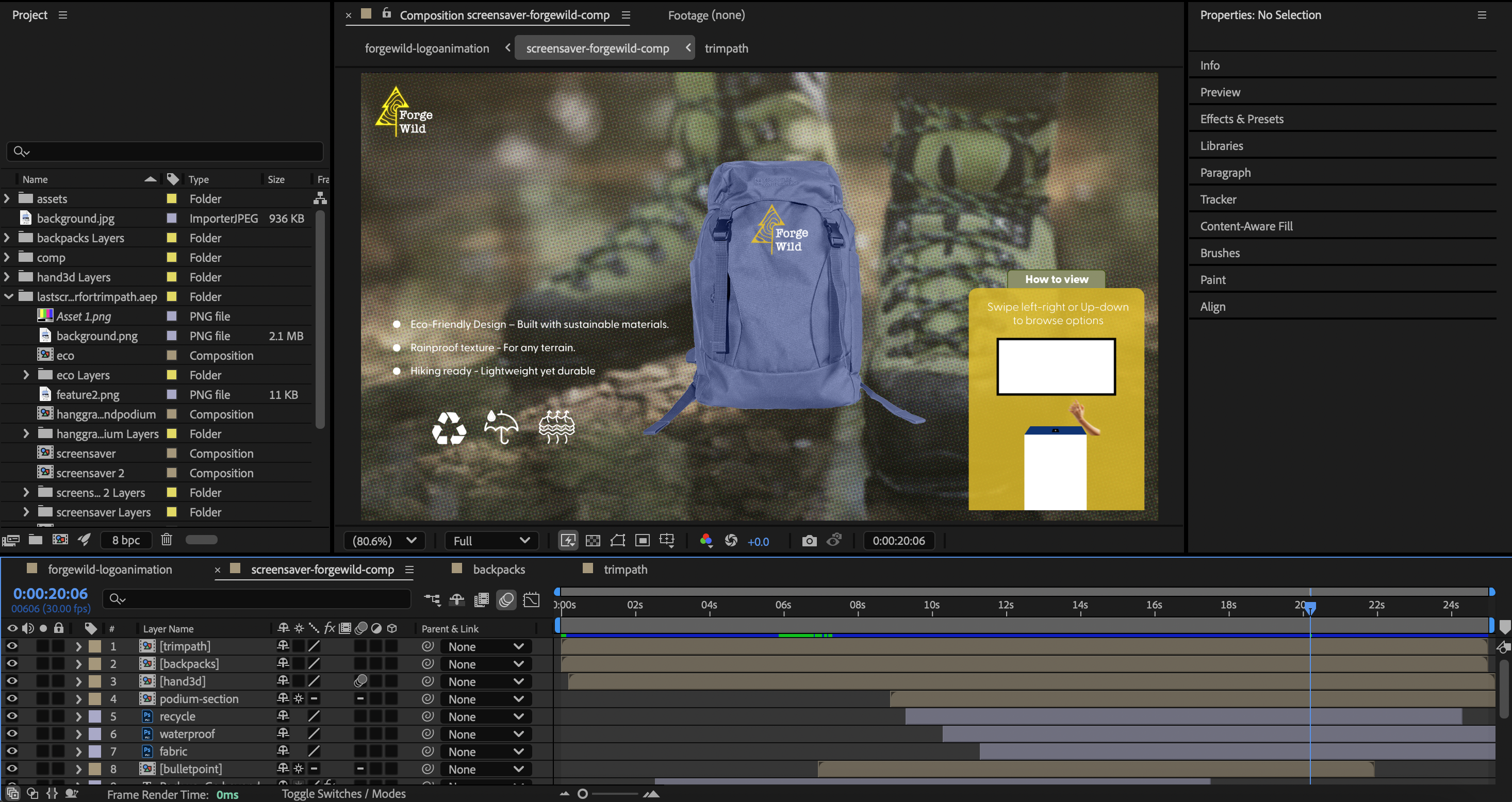Click the region of interest icon
This screenshot has height=802, width=1512.
tap(642, 541)
